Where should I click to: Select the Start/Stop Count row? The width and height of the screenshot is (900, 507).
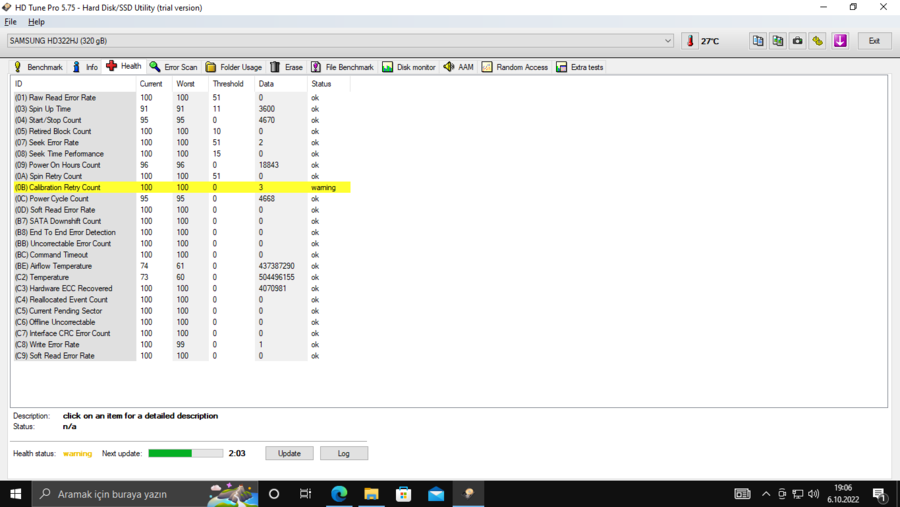(181, 120)
